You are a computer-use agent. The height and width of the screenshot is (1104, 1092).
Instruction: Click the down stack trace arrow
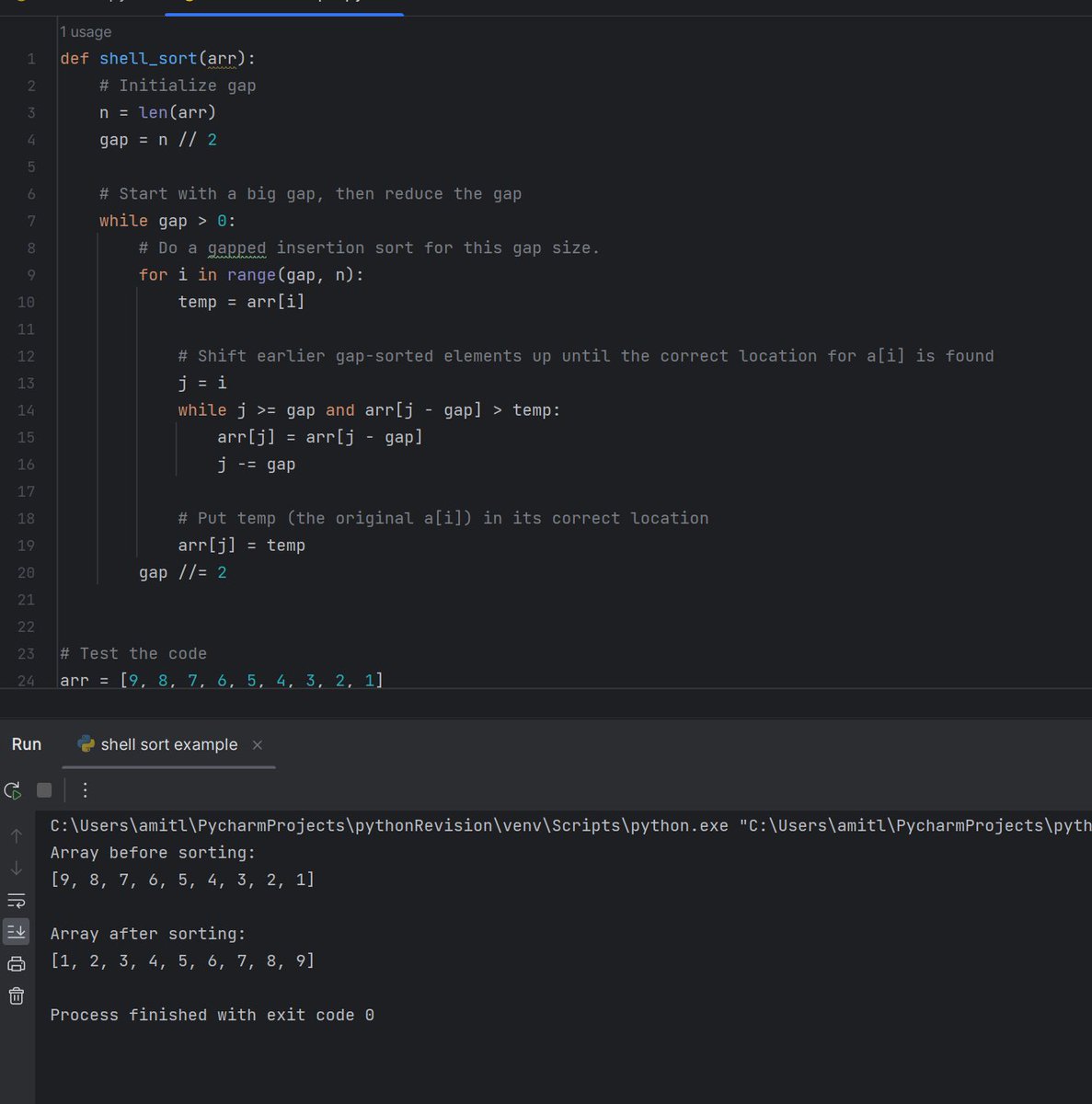(17, 868)
